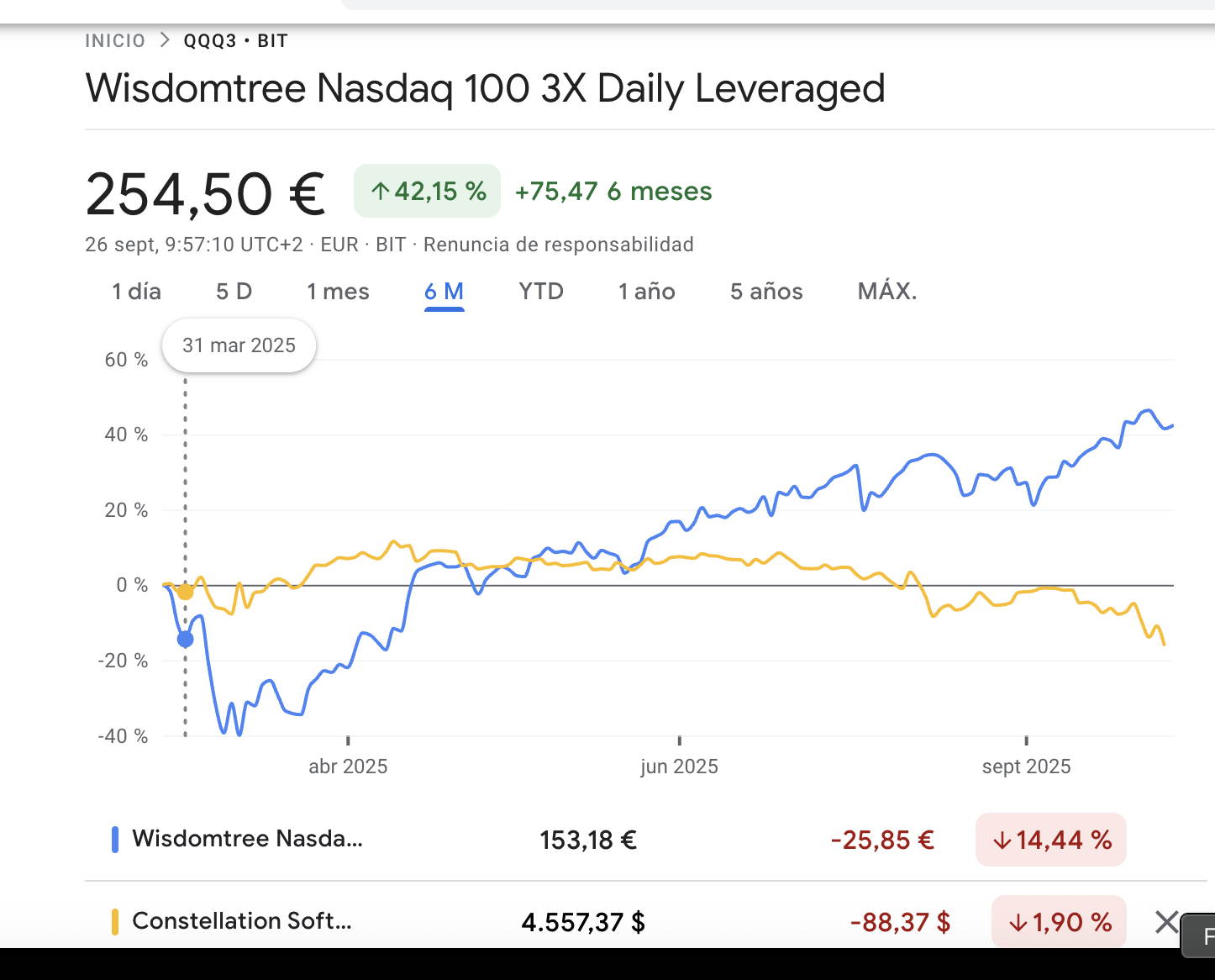Go to the INICIO breadcrumb link

(115, 41)
